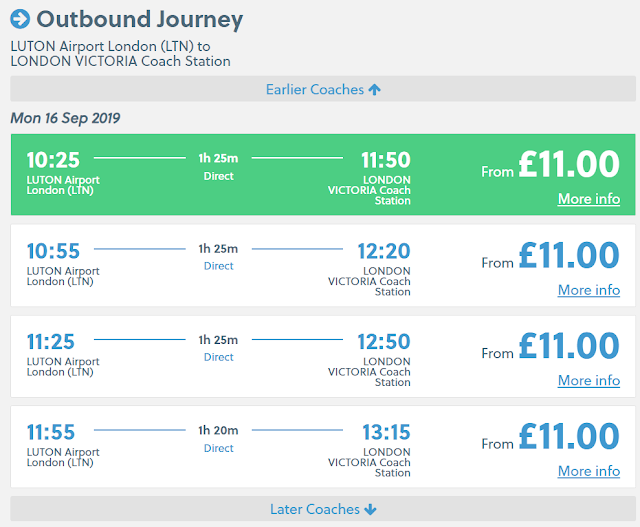The height and width of the screenshot is (527, 640).
Task: Click the 1h 20m journey duration
Action: 218,430
